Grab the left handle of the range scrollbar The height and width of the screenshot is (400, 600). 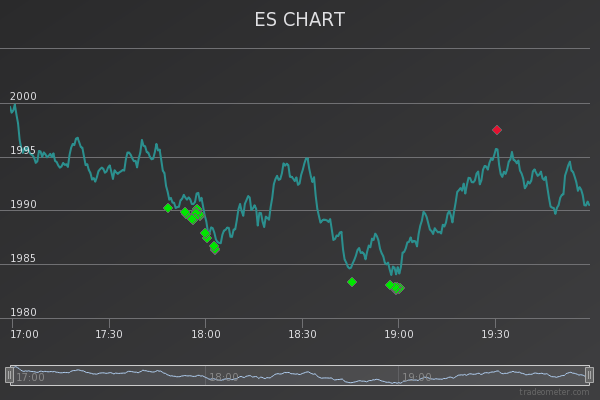tap(9, 375)
